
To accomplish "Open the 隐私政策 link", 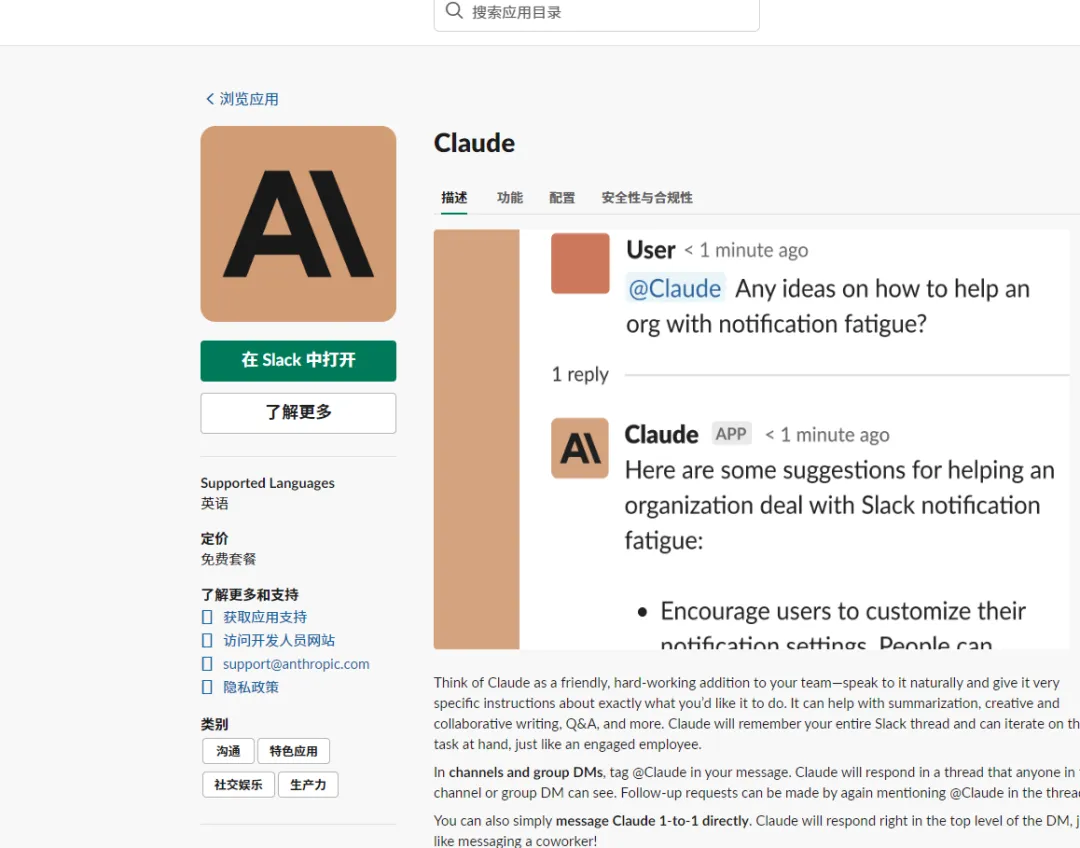I will coord(251,687).
